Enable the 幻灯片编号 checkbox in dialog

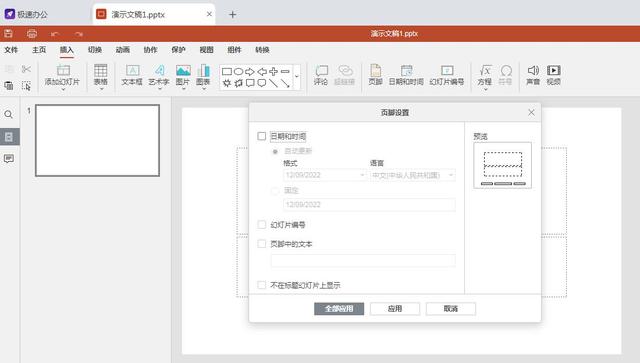[262, 224]
